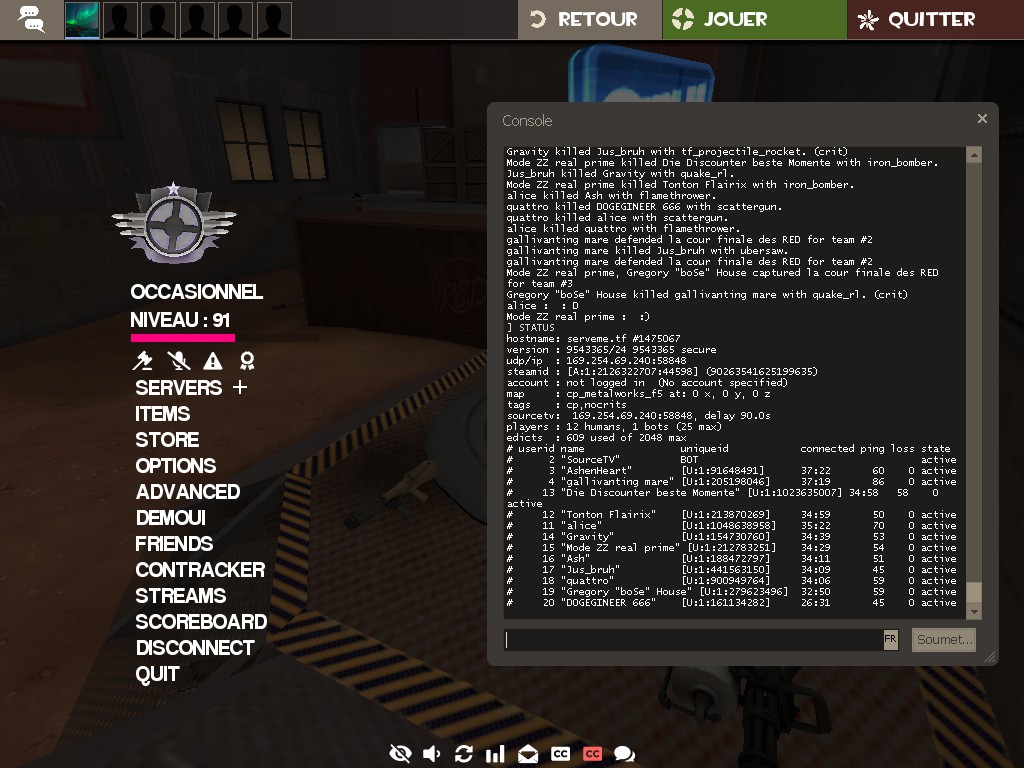Click the speaker volume icon
The width and height of the screenshot is (1024, 768).
click(x=432, y=753)
